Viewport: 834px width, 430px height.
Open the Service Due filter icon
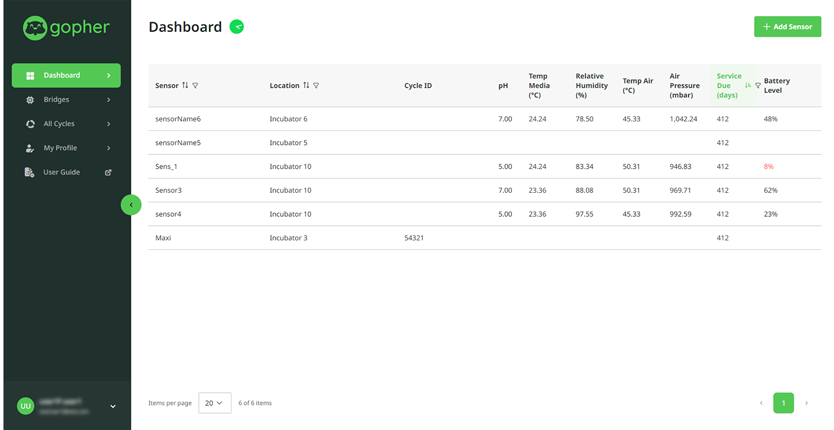pyautogui.click(x=757, y=86)
